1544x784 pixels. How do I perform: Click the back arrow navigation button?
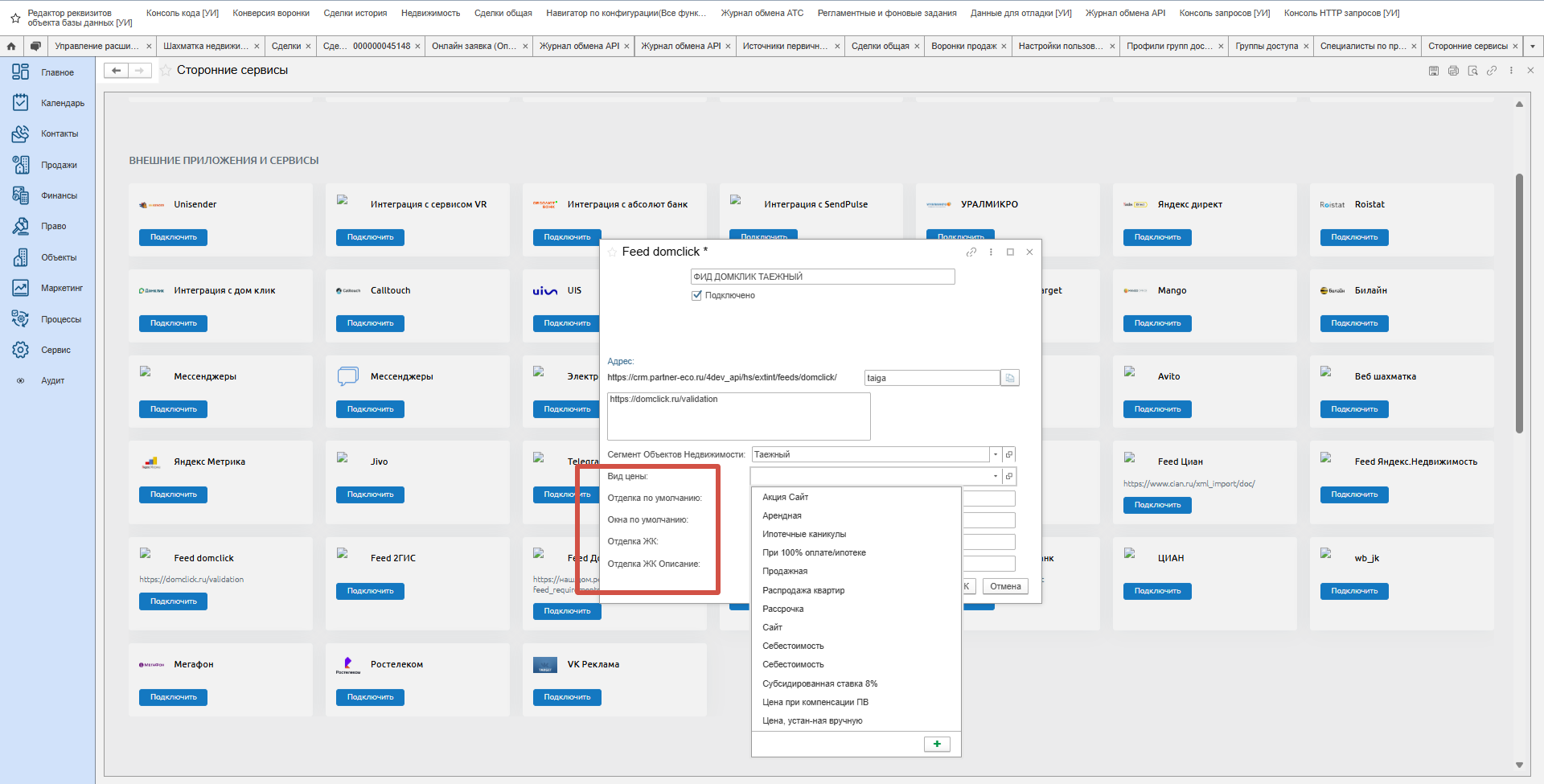coord(117,71)
